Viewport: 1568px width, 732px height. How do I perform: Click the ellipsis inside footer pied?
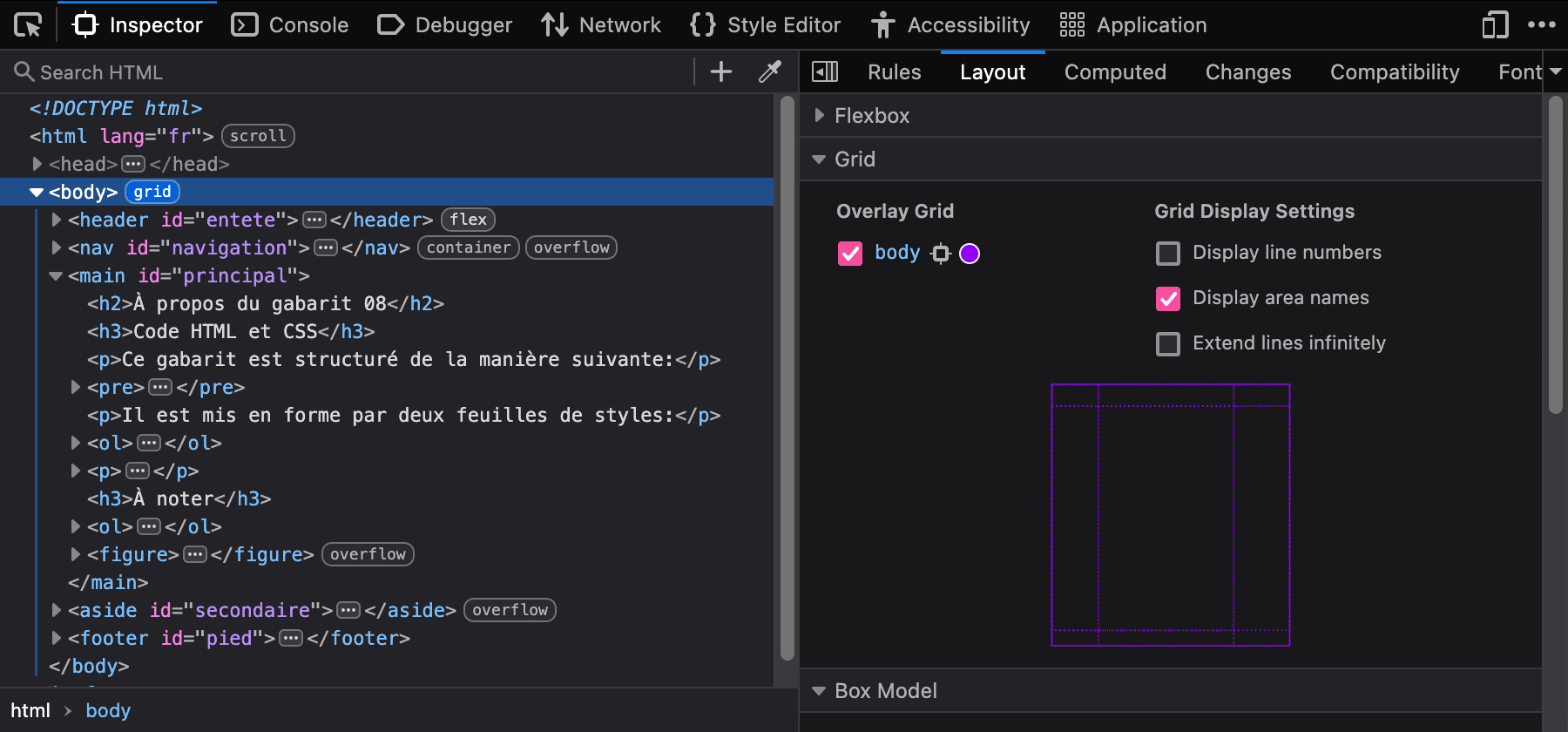pos(291,638)
